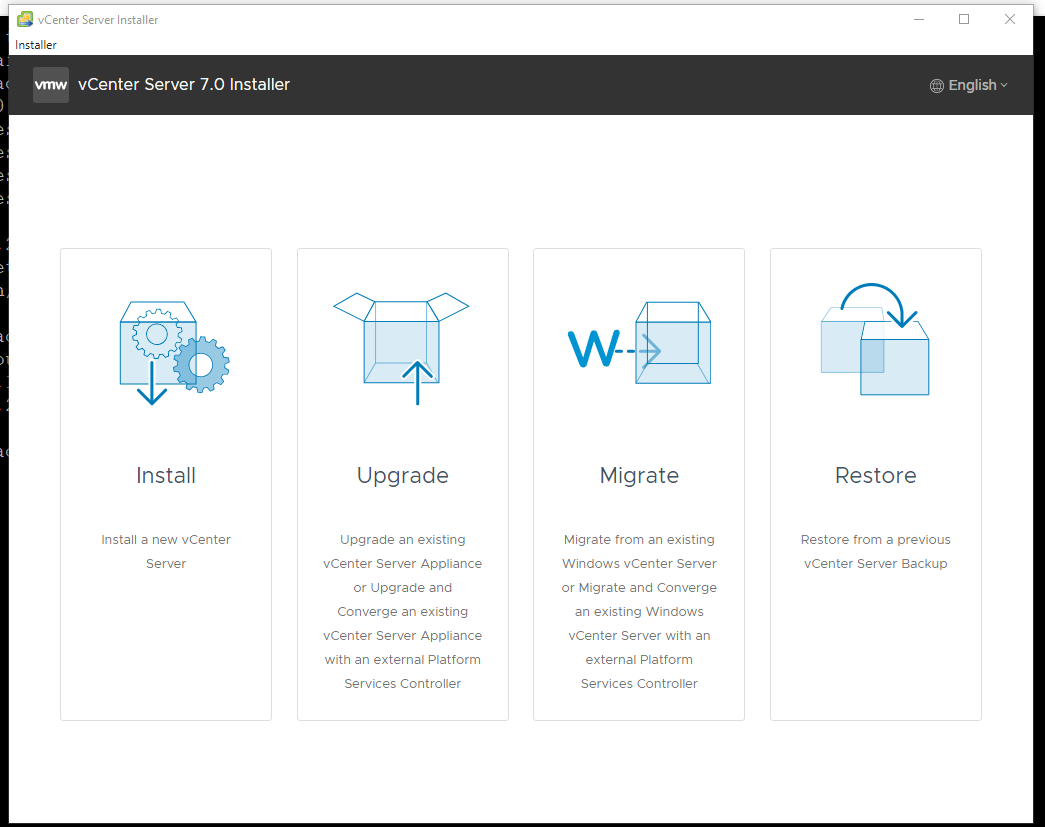Minimize the vCenter Server Installer window

coord(918,19)
